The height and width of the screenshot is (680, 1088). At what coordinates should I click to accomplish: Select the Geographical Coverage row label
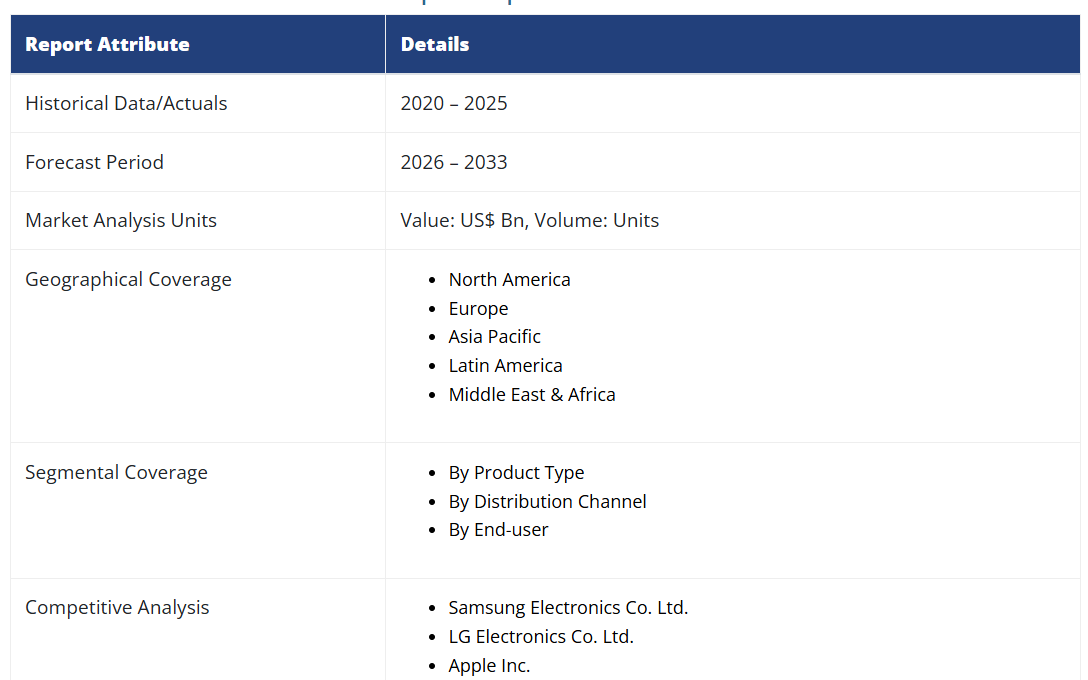[128, 279]
